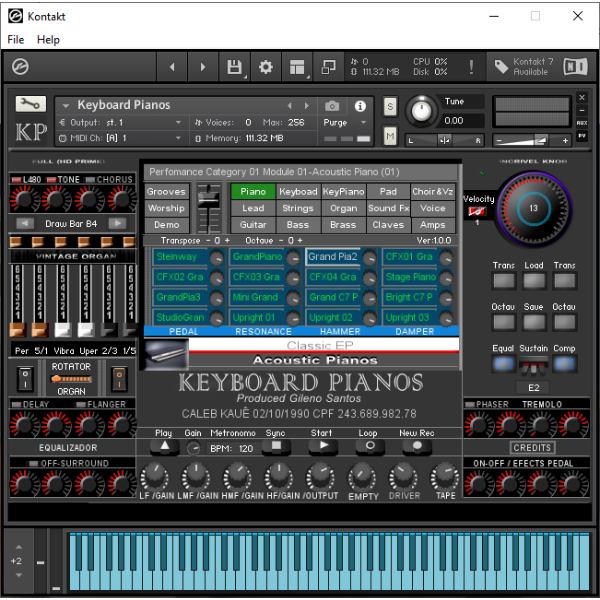Open the wrench instrument edit icon
Viewport: 600px width, 600px height.
tap(31, 104)
